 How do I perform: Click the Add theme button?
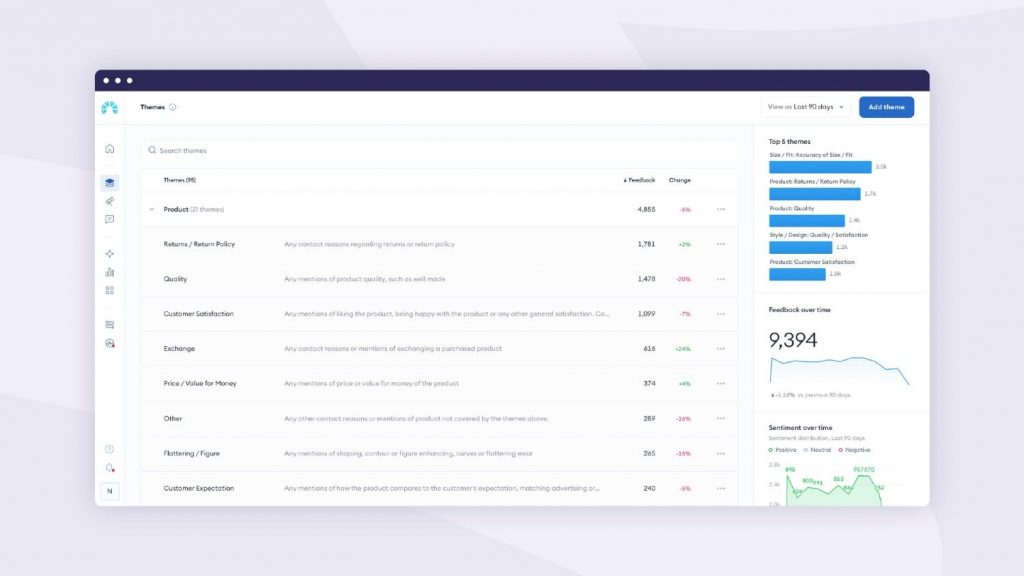pos(886,107)
